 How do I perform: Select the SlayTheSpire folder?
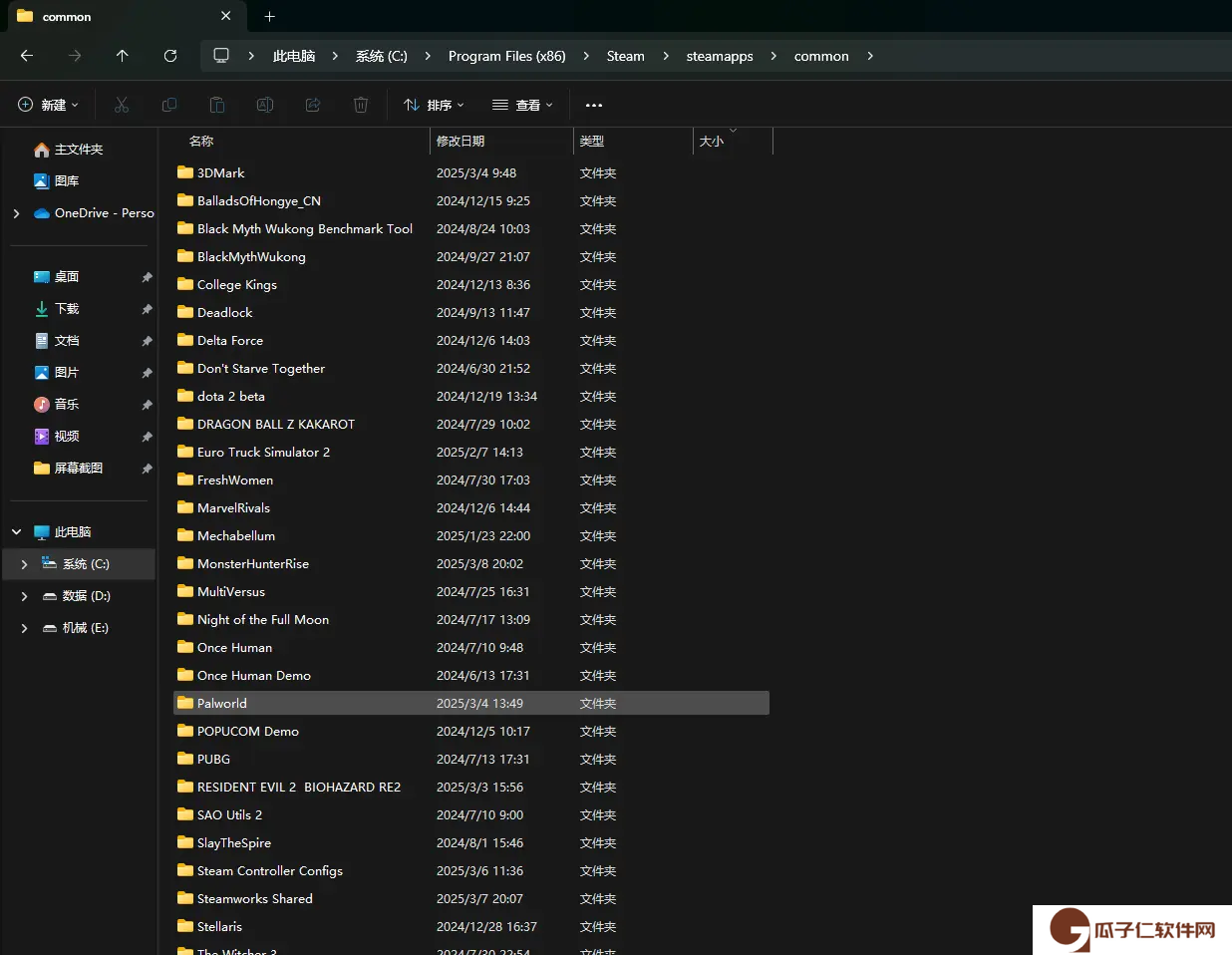pos(471,842)
